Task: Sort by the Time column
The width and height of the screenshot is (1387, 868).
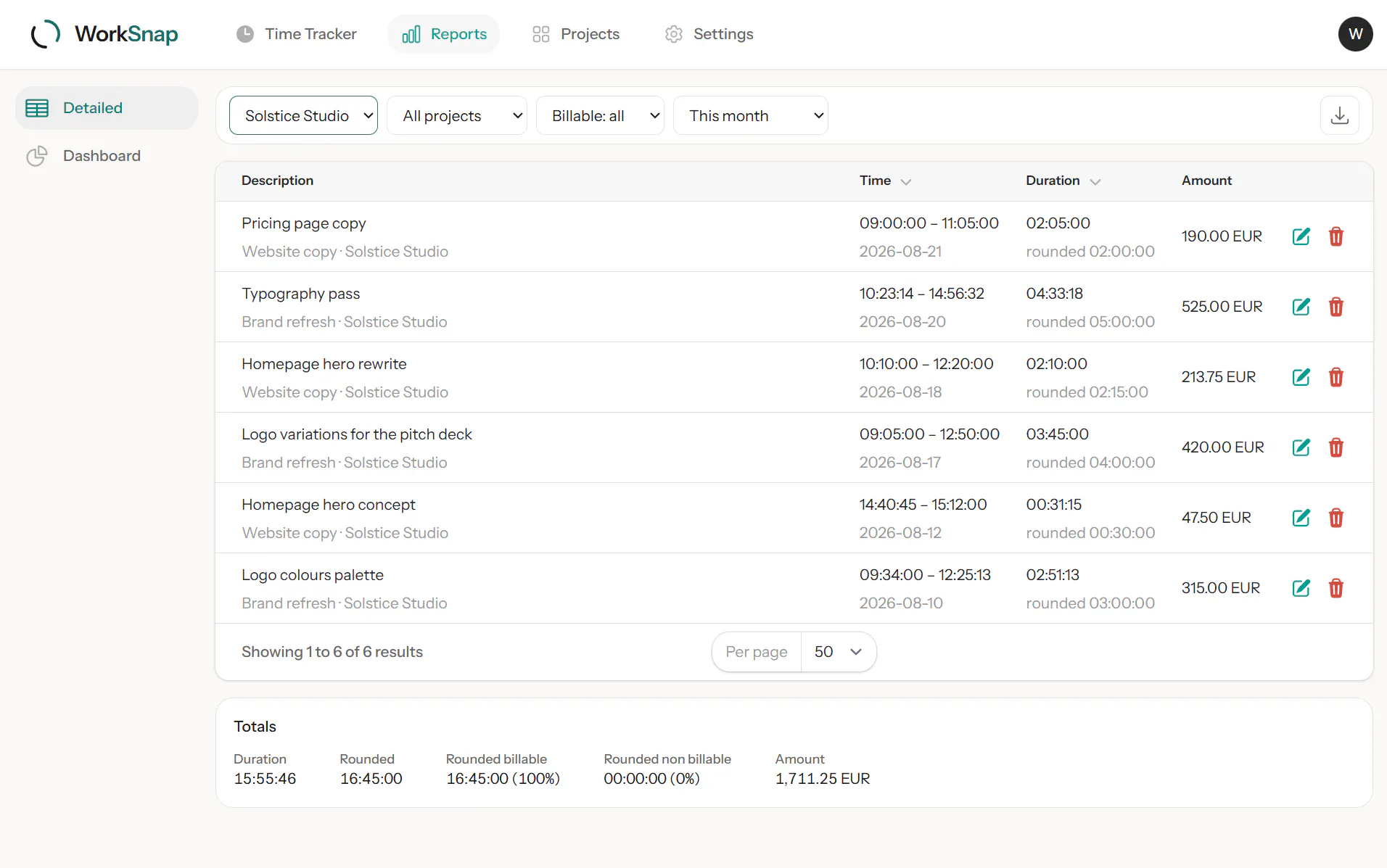Action: click(x=885, y=181)
